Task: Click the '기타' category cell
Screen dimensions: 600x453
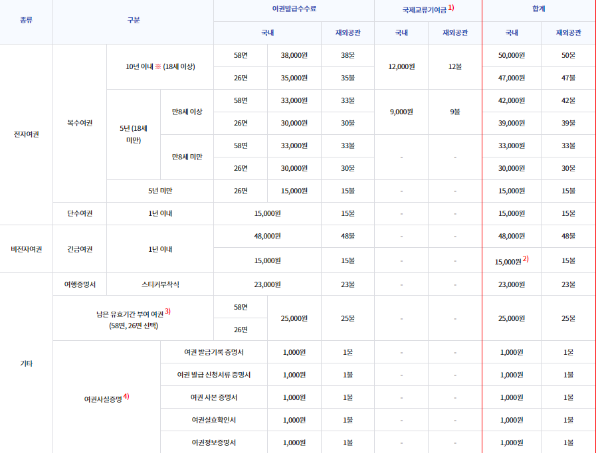Action: [x=26, y=363]
